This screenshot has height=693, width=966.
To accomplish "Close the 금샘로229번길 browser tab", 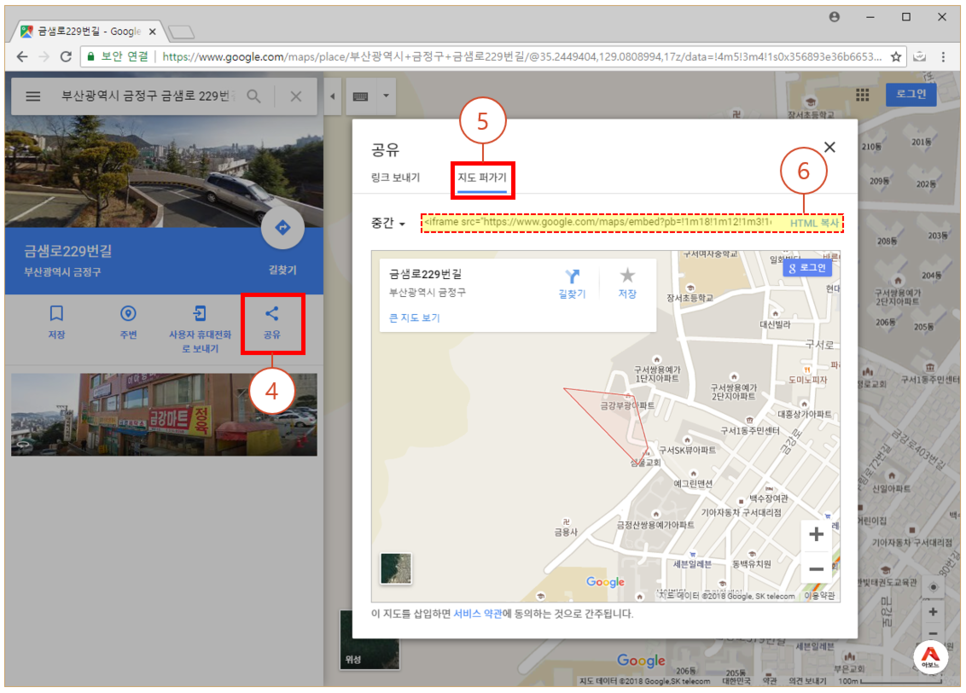I will pyautogui.click(x=152, y=31).
